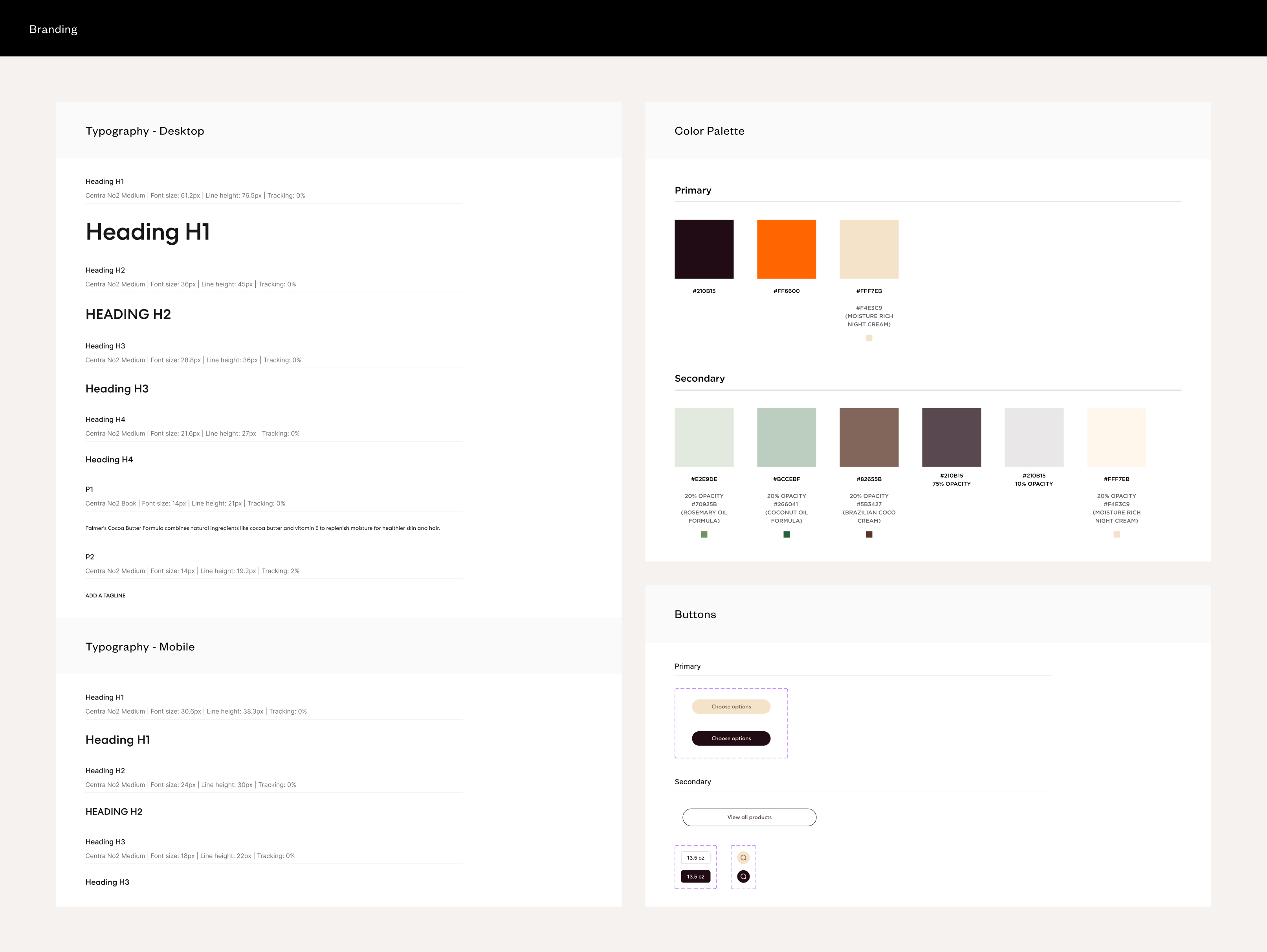Click small green Rosemary Oil Formula chip
Image resolution: width=1267 pixels, height=952 pixels.
[x=704, y=534]
